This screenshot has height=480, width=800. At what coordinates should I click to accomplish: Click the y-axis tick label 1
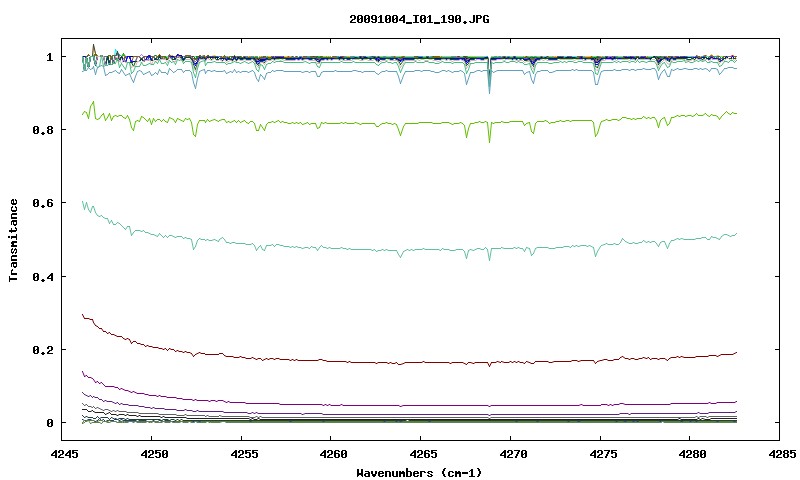(x=49, y=57)
